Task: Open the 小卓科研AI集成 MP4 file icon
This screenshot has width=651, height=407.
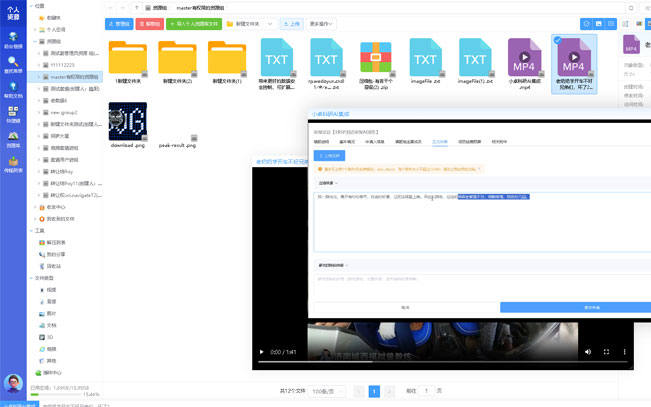Action: (x=527, y=60)
